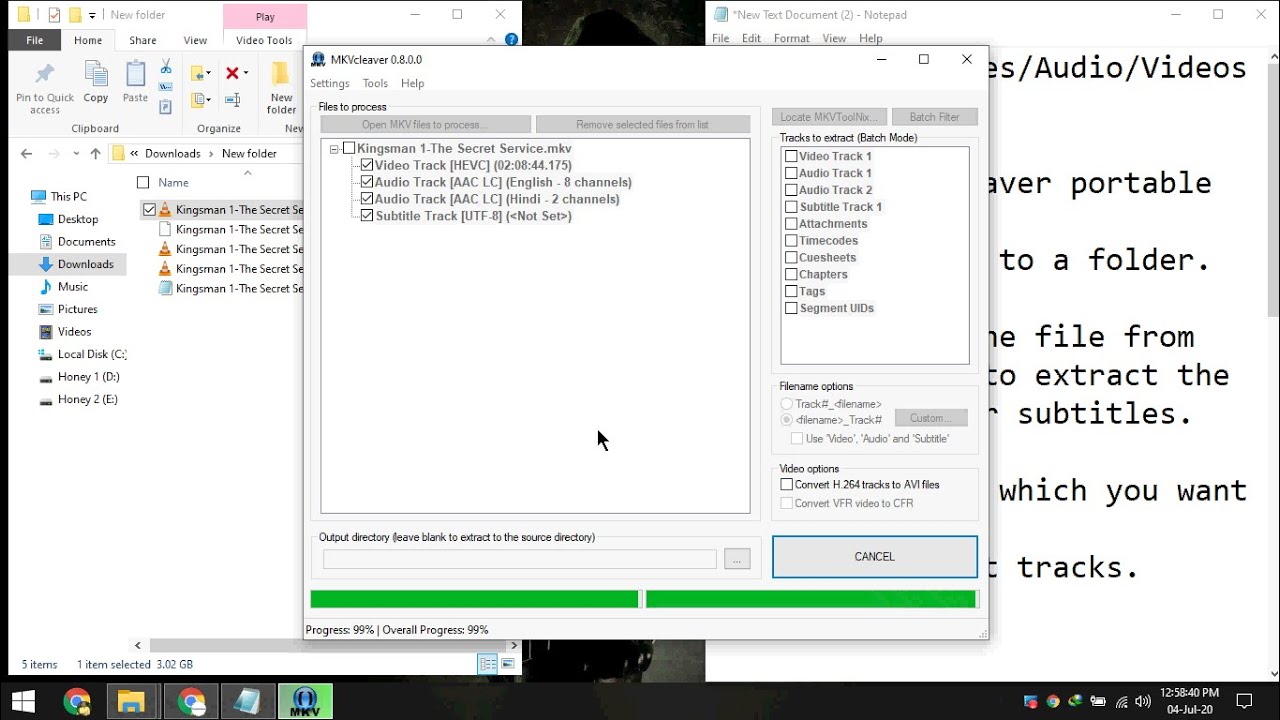
Task: Click Locate MKVToolNix button
Action: click(829, 117)
